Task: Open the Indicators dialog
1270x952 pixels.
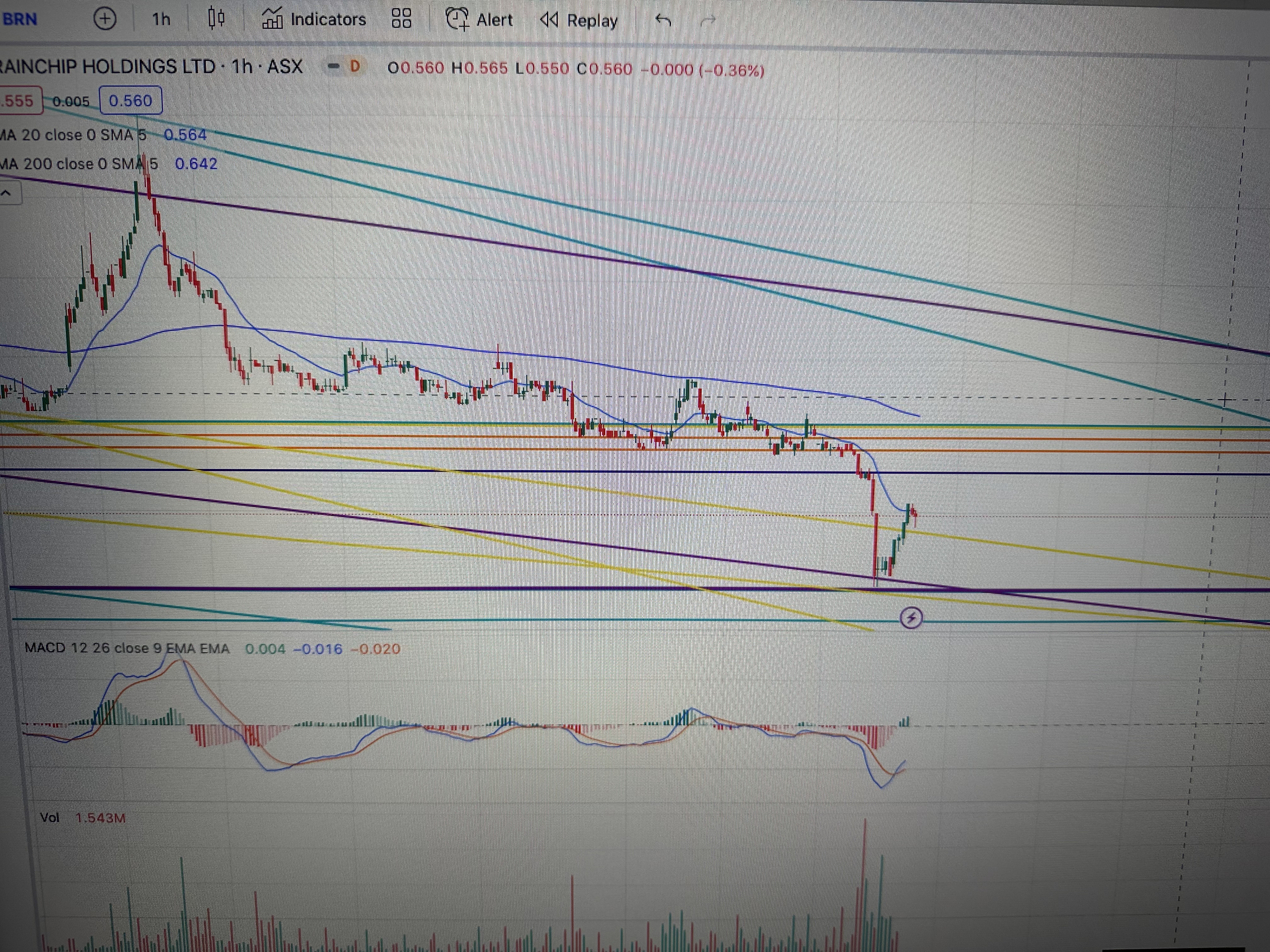Action: [313, 20]
